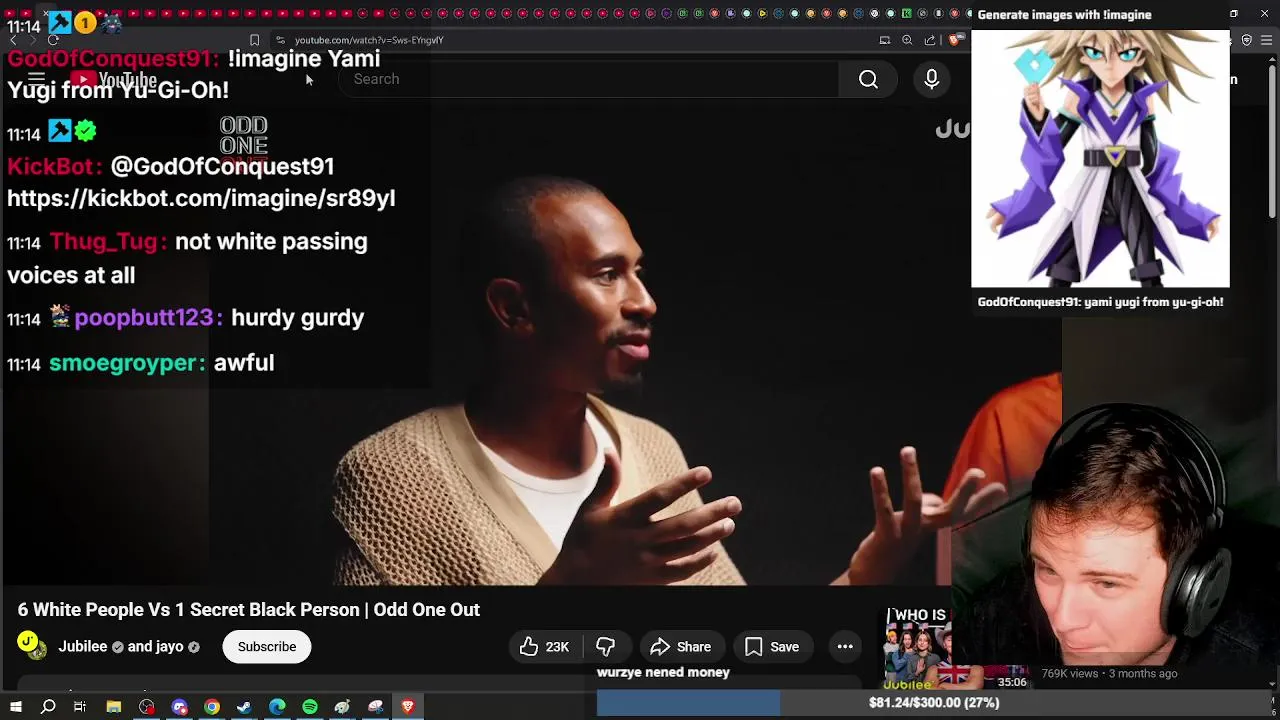Open the browser zoom magnifier icon
This screenshot has width=1280, height=720.
pos(907,40)
